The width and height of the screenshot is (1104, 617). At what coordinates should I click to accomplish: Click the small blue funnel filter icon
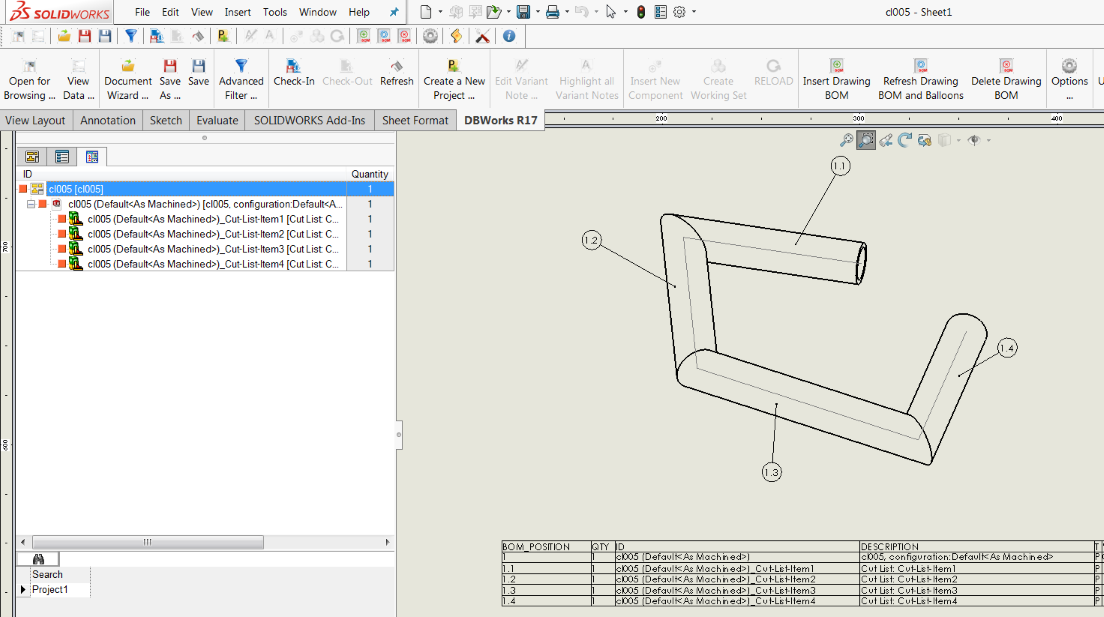(131, 36)
